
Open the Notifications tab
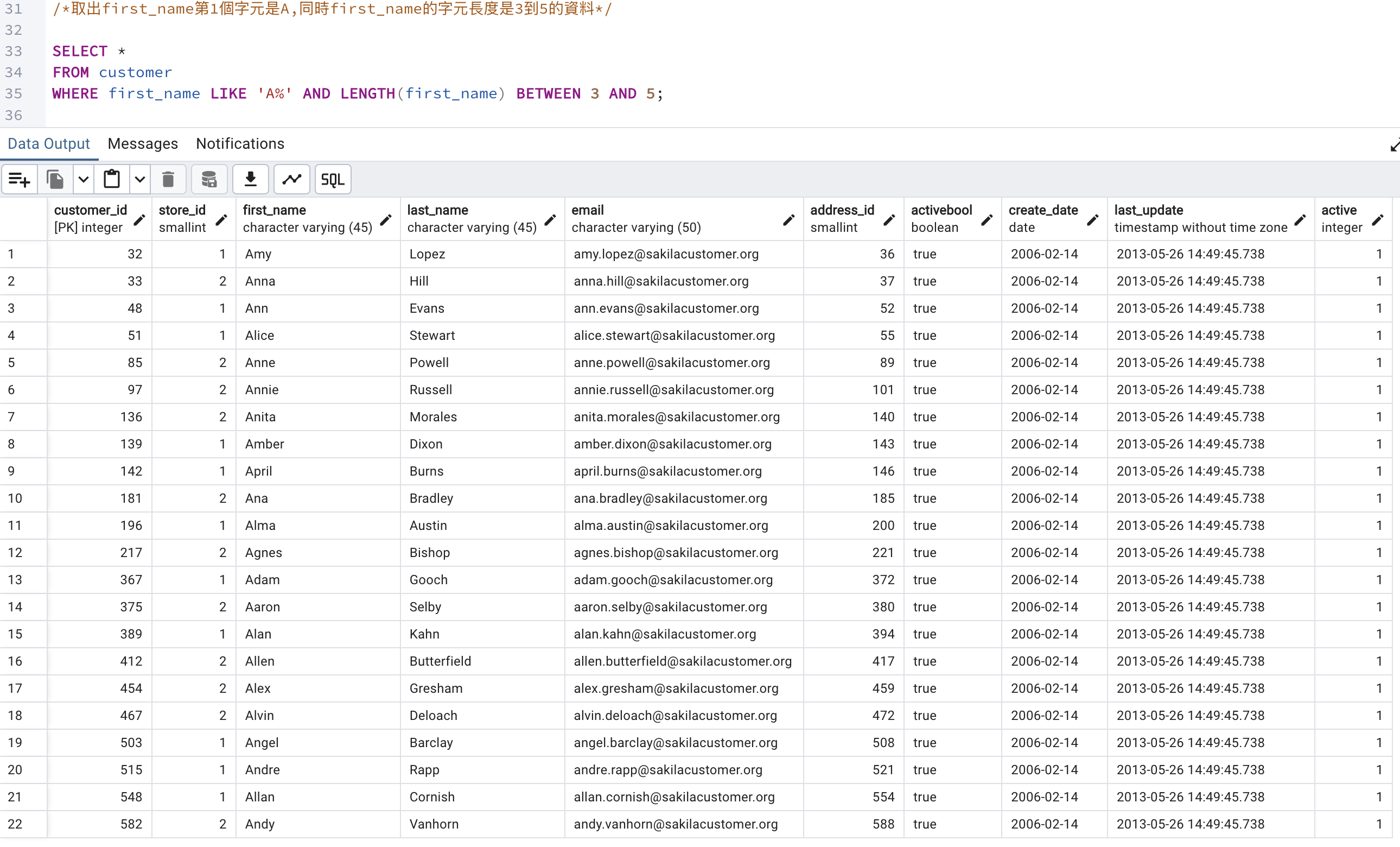(x=240, y=144)
